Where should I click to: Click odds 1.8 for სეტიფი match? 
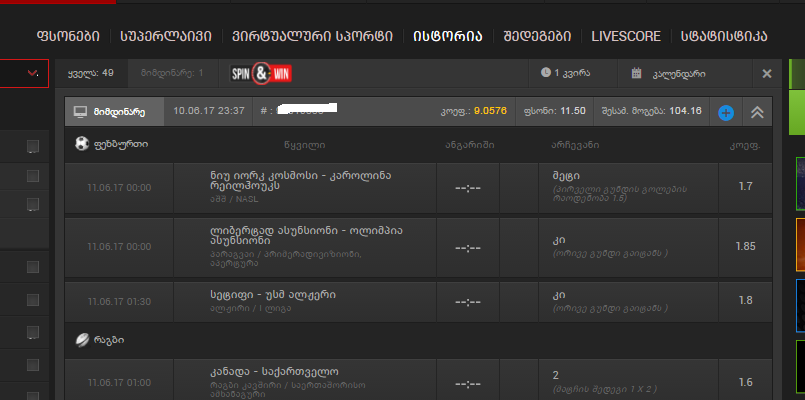(x=745, y=300)
